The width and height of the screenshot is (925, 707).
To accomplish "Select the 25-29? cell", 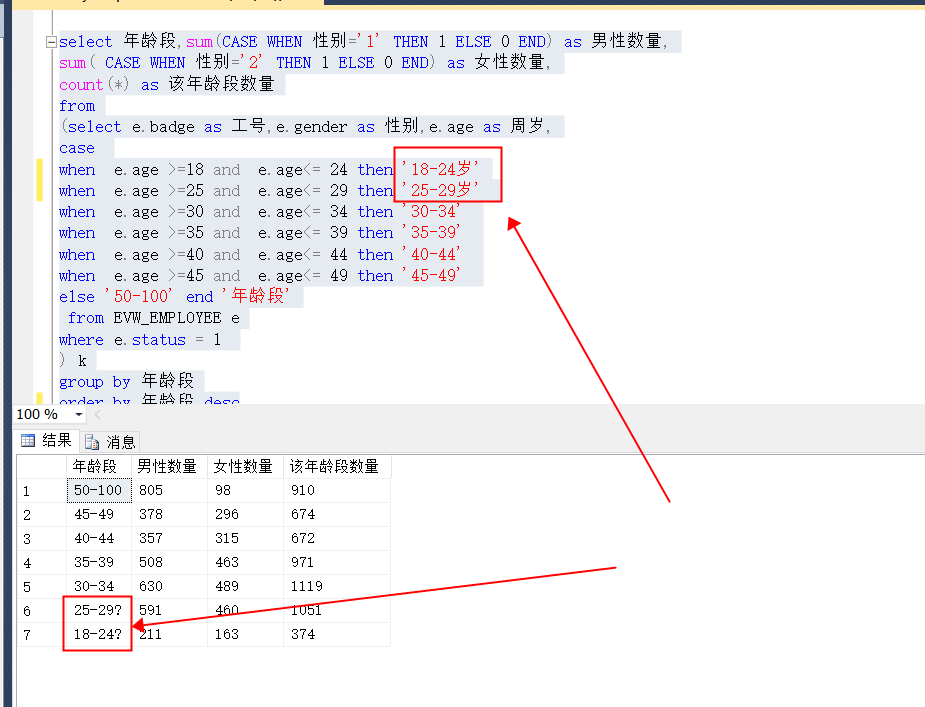I will (x=99, y=610).
